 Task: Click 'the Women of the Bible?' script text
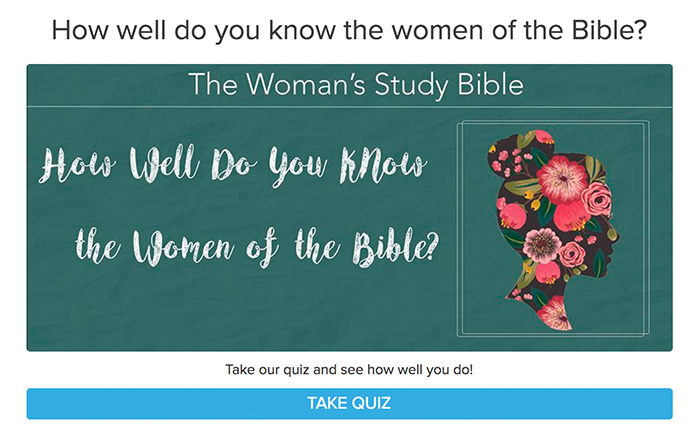point(257,247)
